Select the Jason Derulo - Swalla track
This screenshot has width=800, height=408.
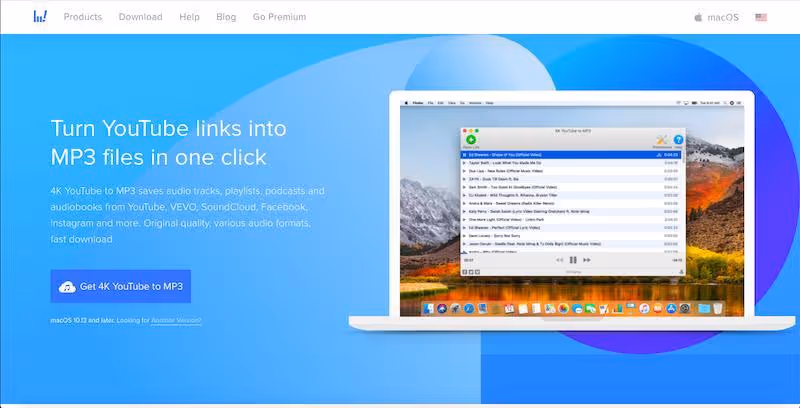click(x=571, y=244)
